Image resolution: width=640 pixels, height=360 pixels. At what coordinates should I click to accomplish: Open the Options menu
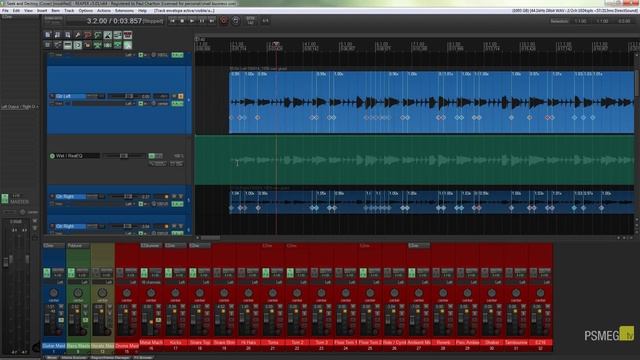tap(85, 11)
